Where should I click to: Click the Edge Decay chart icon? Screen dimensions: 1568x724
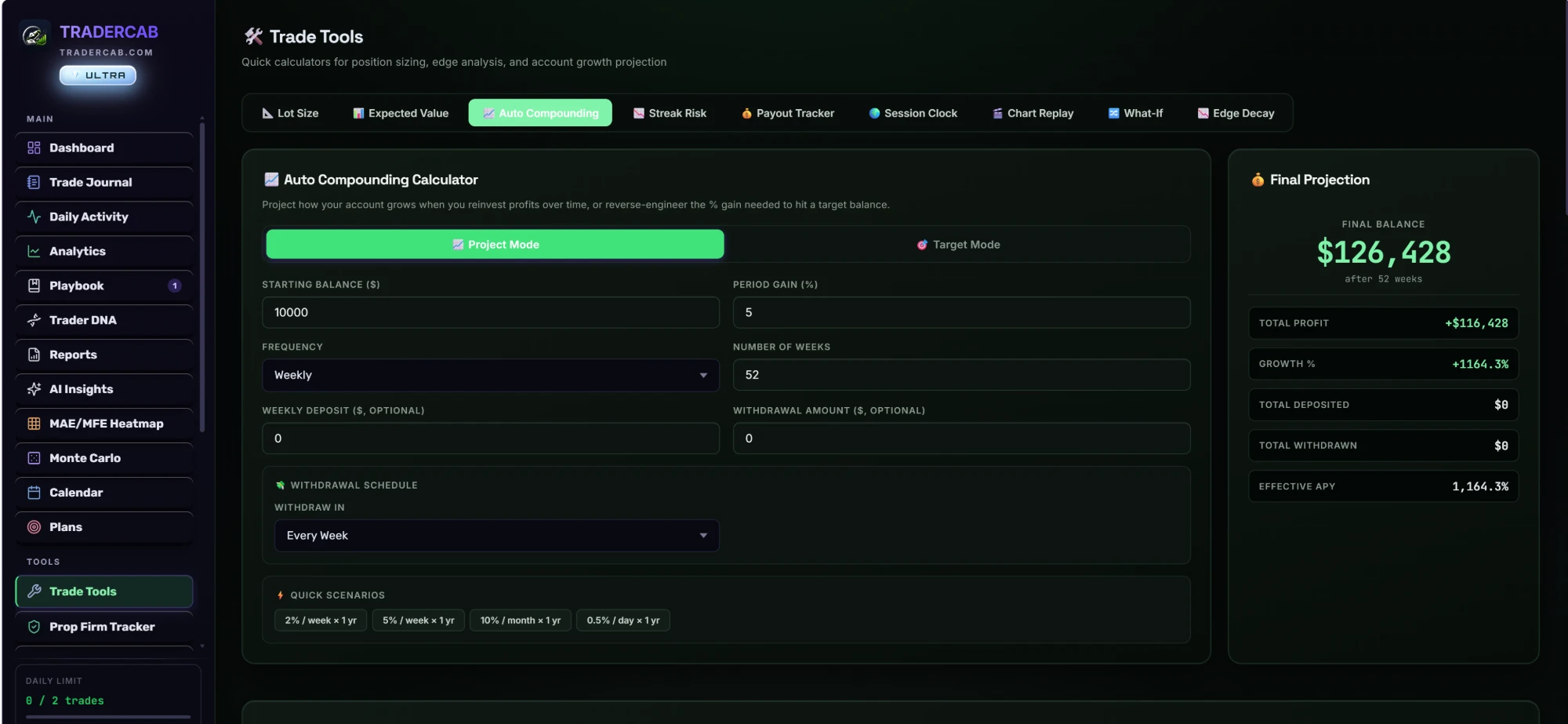1203,113
